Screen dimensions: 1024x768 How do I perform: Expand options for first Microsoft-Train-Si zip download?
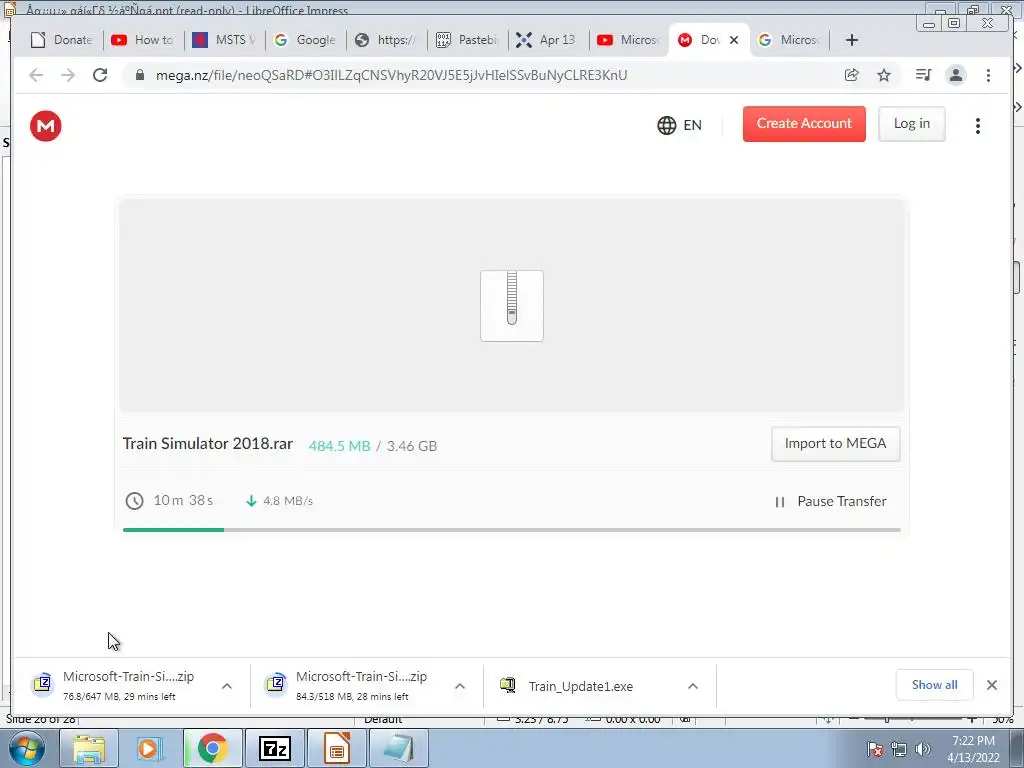[x=227, y=686]
